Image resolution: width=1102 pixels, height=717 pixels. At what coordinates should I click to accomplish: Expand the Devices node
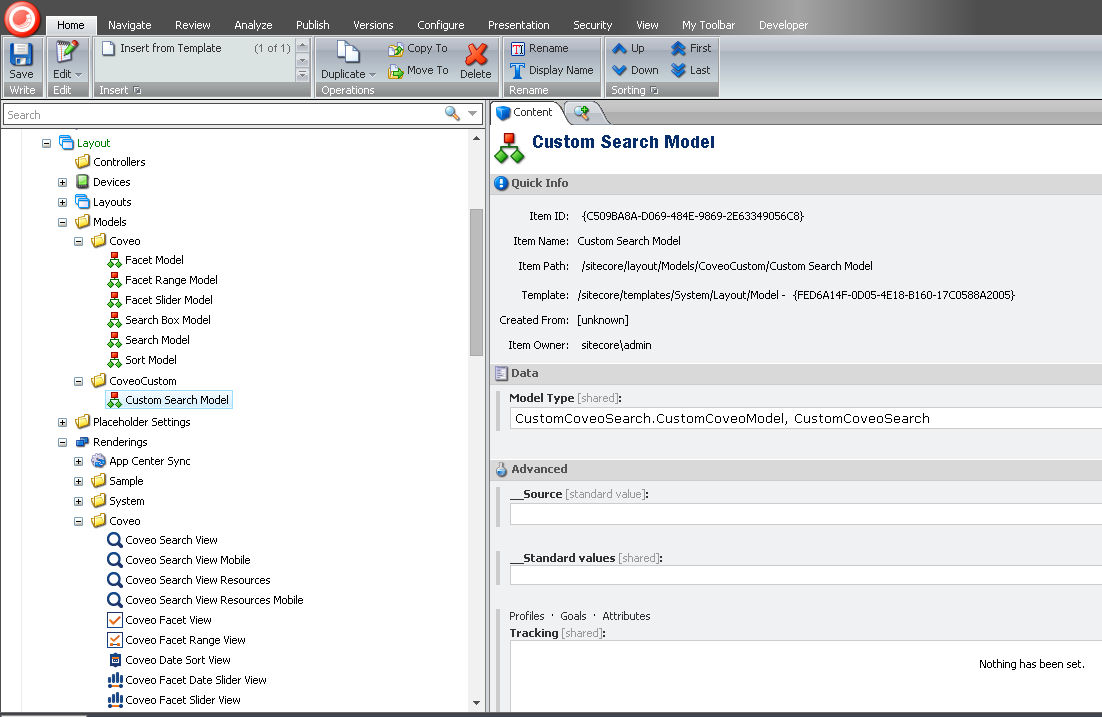(63, 183)
